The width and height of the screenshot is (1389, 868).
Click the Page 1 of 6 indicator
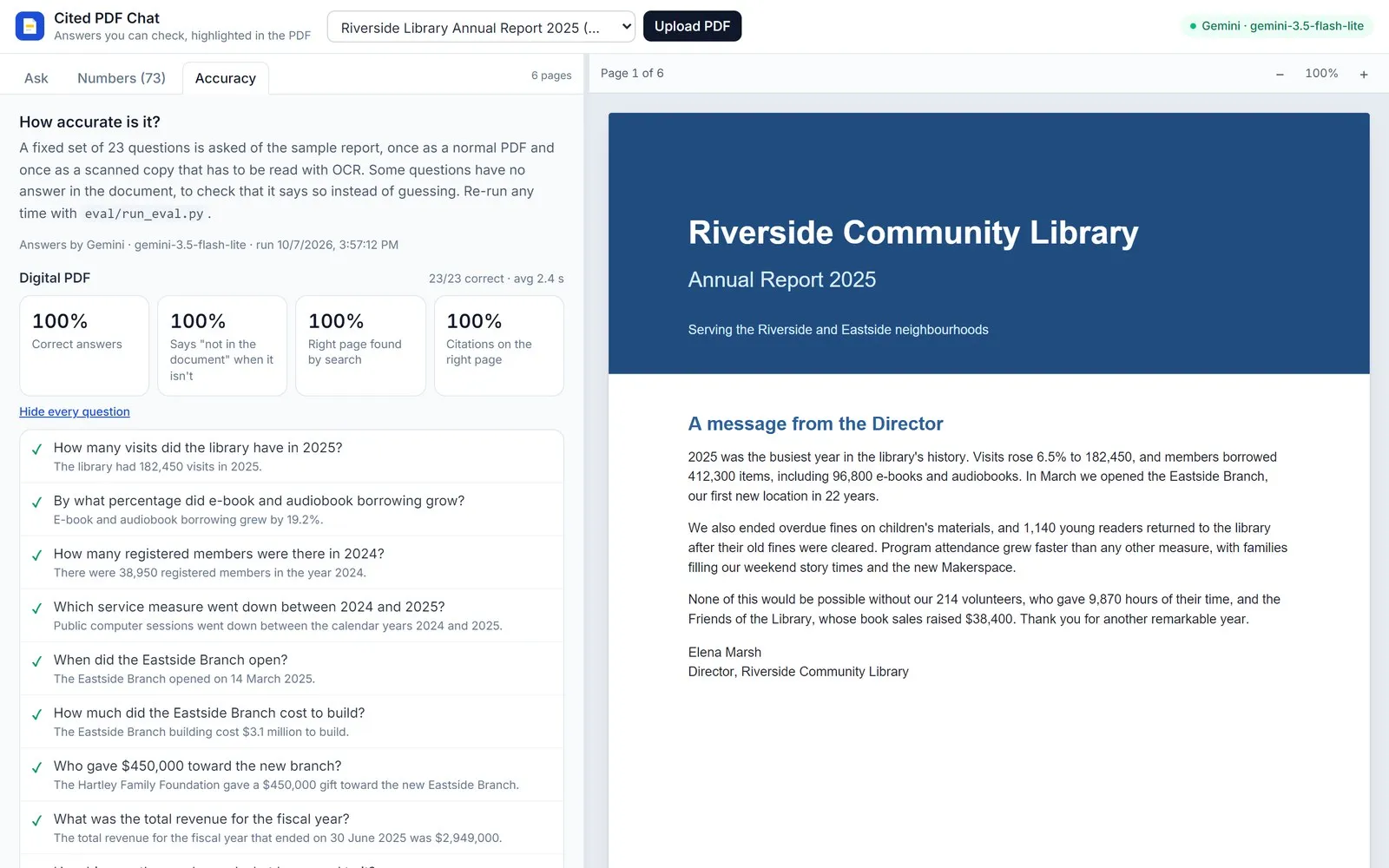click(x=632, y=73)
